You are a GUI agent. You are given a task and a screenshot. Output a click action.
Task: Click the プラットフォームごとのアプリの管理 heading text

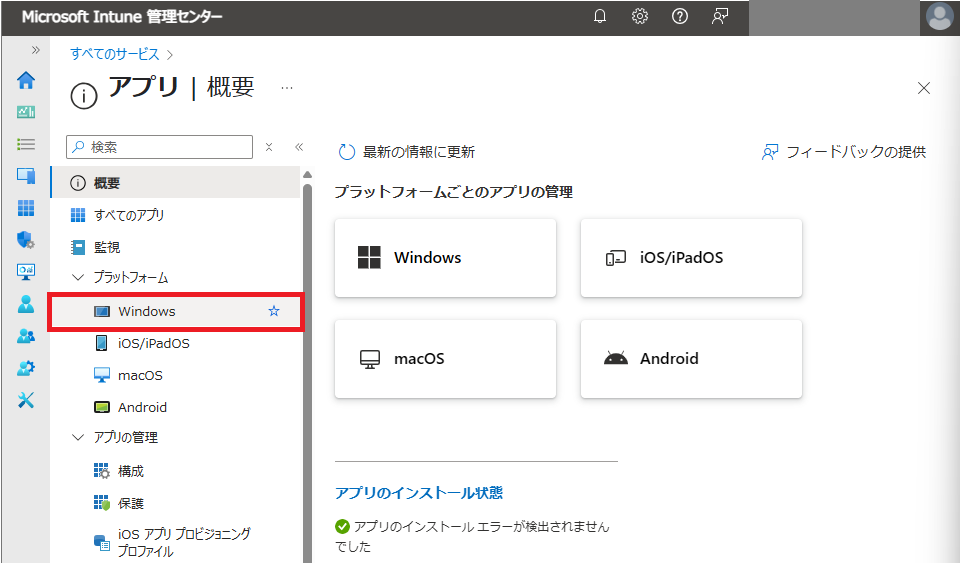click(454, 192)
